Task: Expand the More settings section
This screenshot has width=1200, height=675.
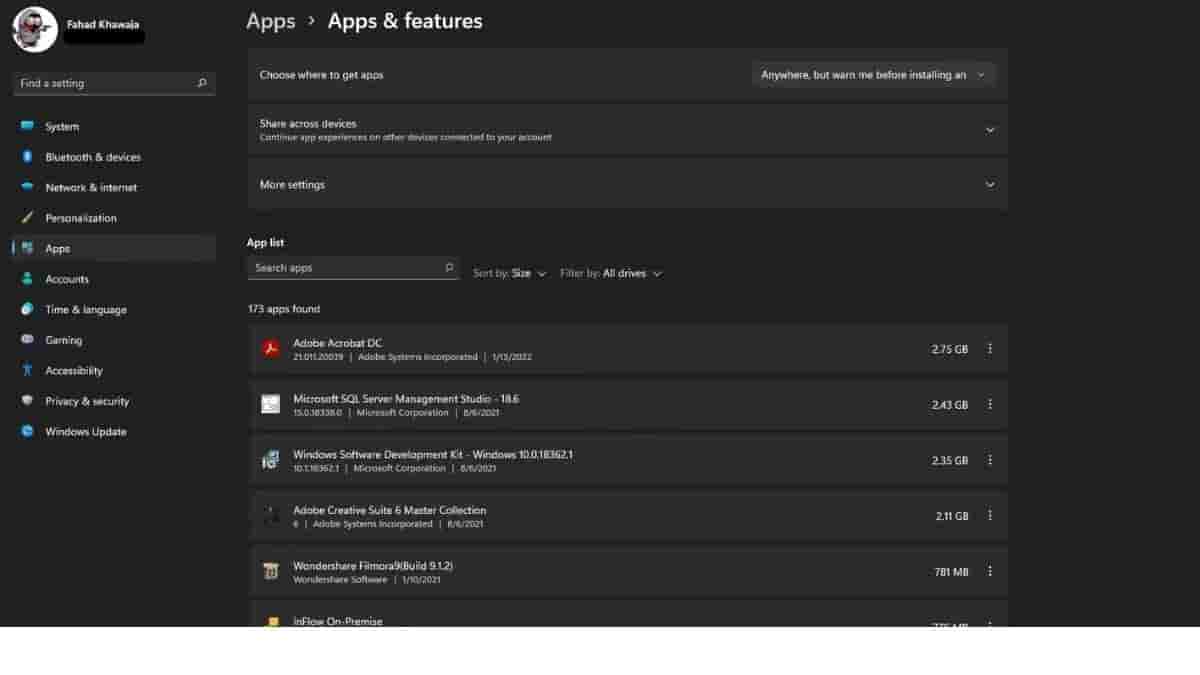Action: 990,185
